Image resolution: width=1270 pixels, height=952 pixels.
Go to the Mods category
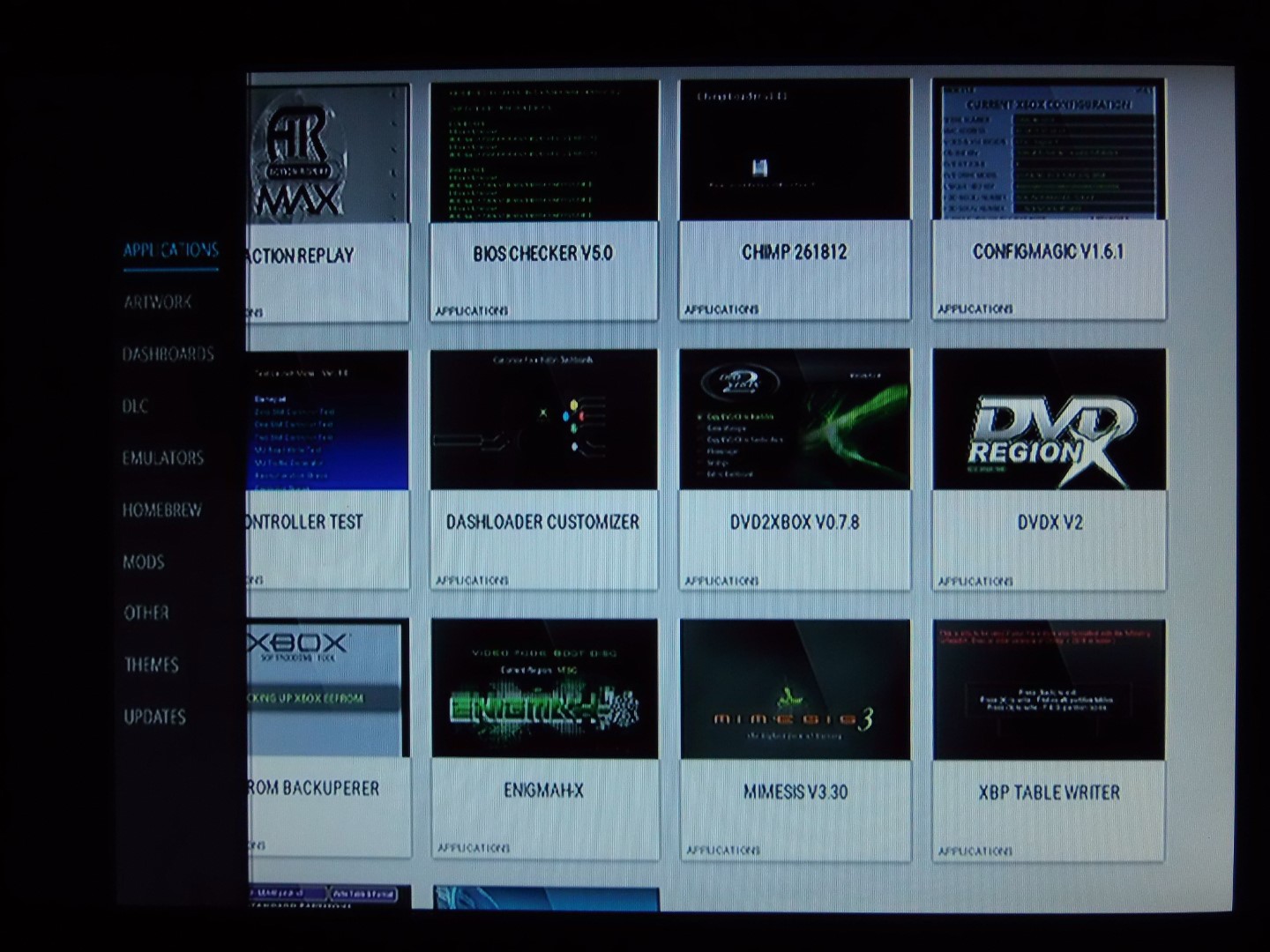[143, 562]
